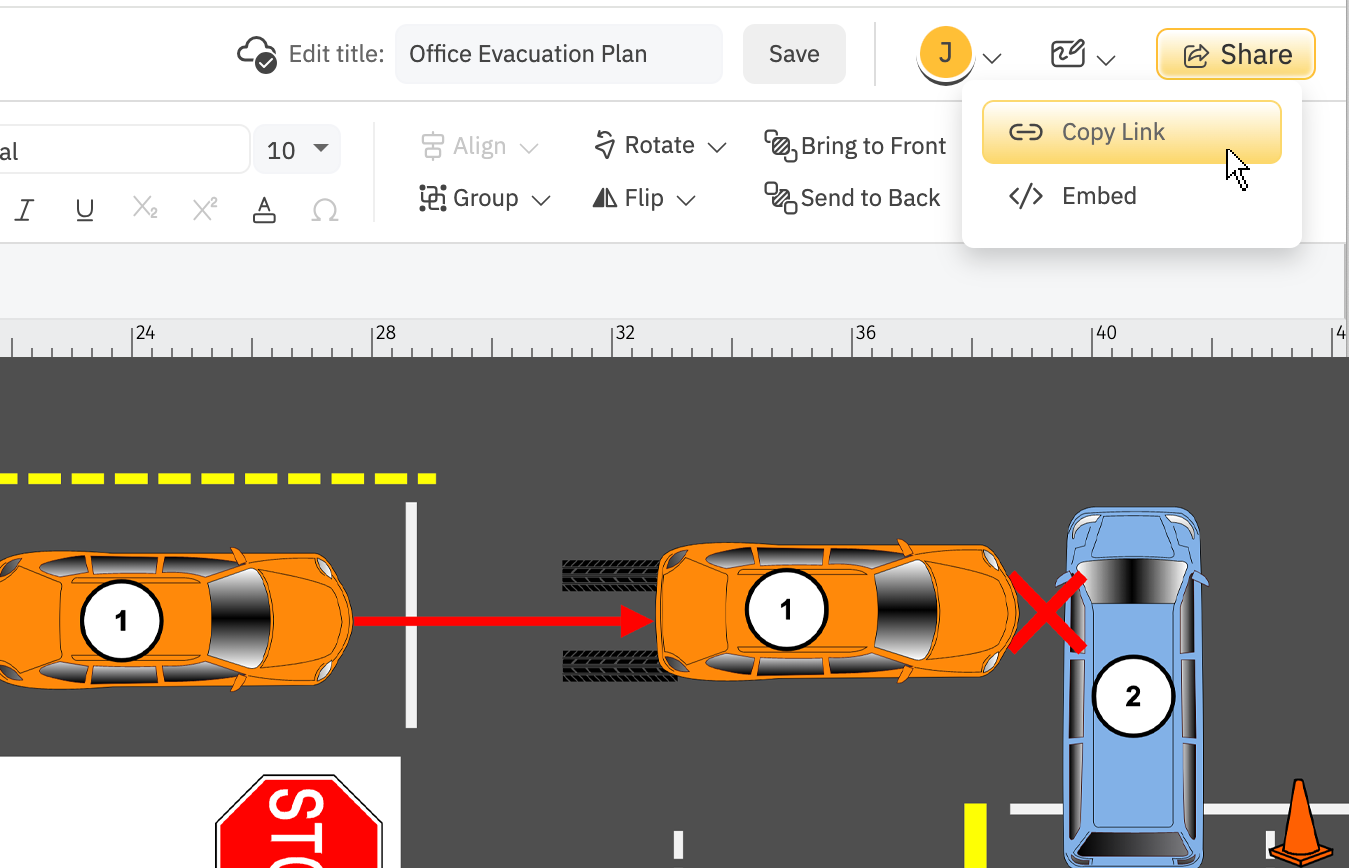Toggle italic formatting

[x=24, y=210]
